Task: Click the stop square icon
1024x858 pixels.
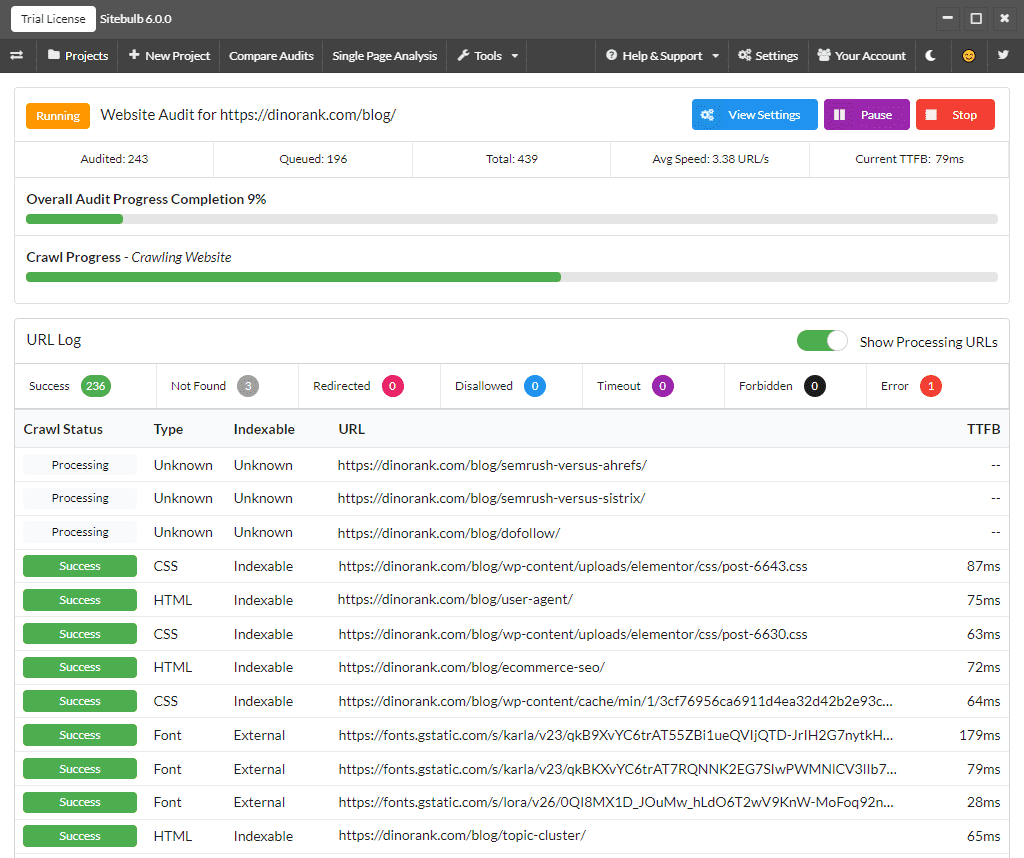Action: [x=931, y=115]
